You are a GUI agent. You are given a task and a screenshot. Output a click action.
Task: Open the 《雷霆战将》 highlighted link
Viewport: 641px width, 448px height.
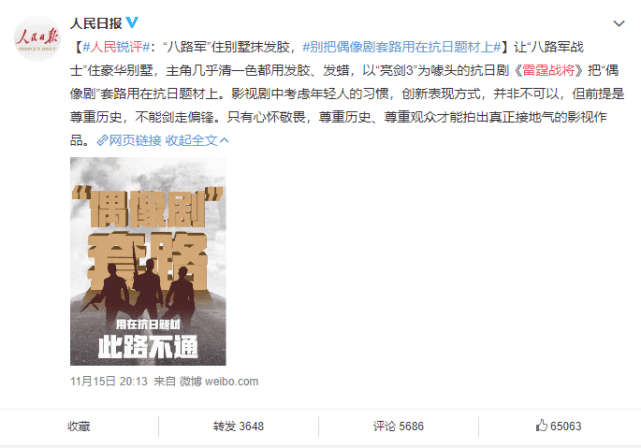coord(548,70)
